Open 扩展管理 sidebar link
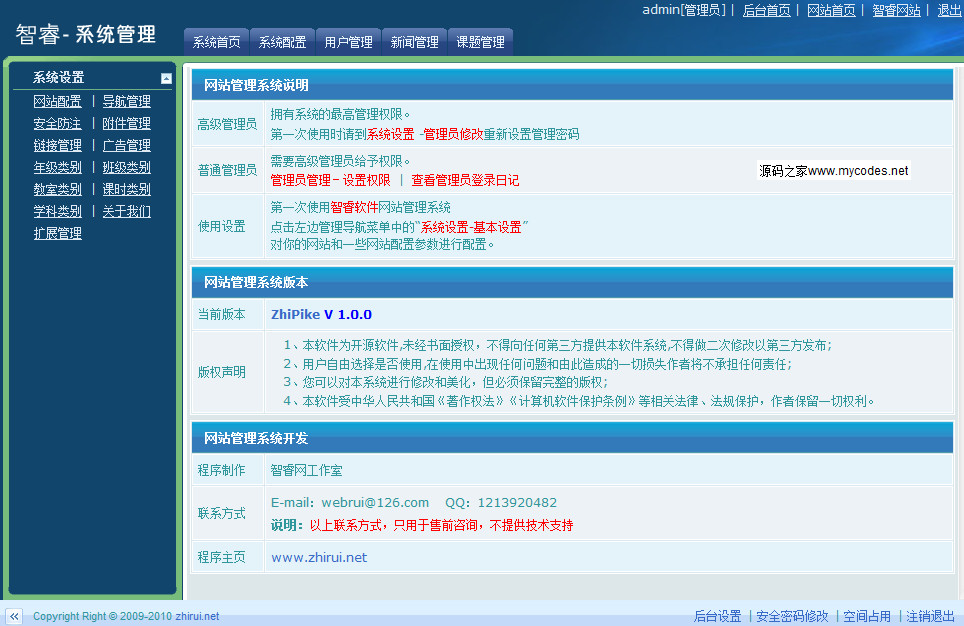This screenshot has width=964, height=626. click(x=57, y=233)
